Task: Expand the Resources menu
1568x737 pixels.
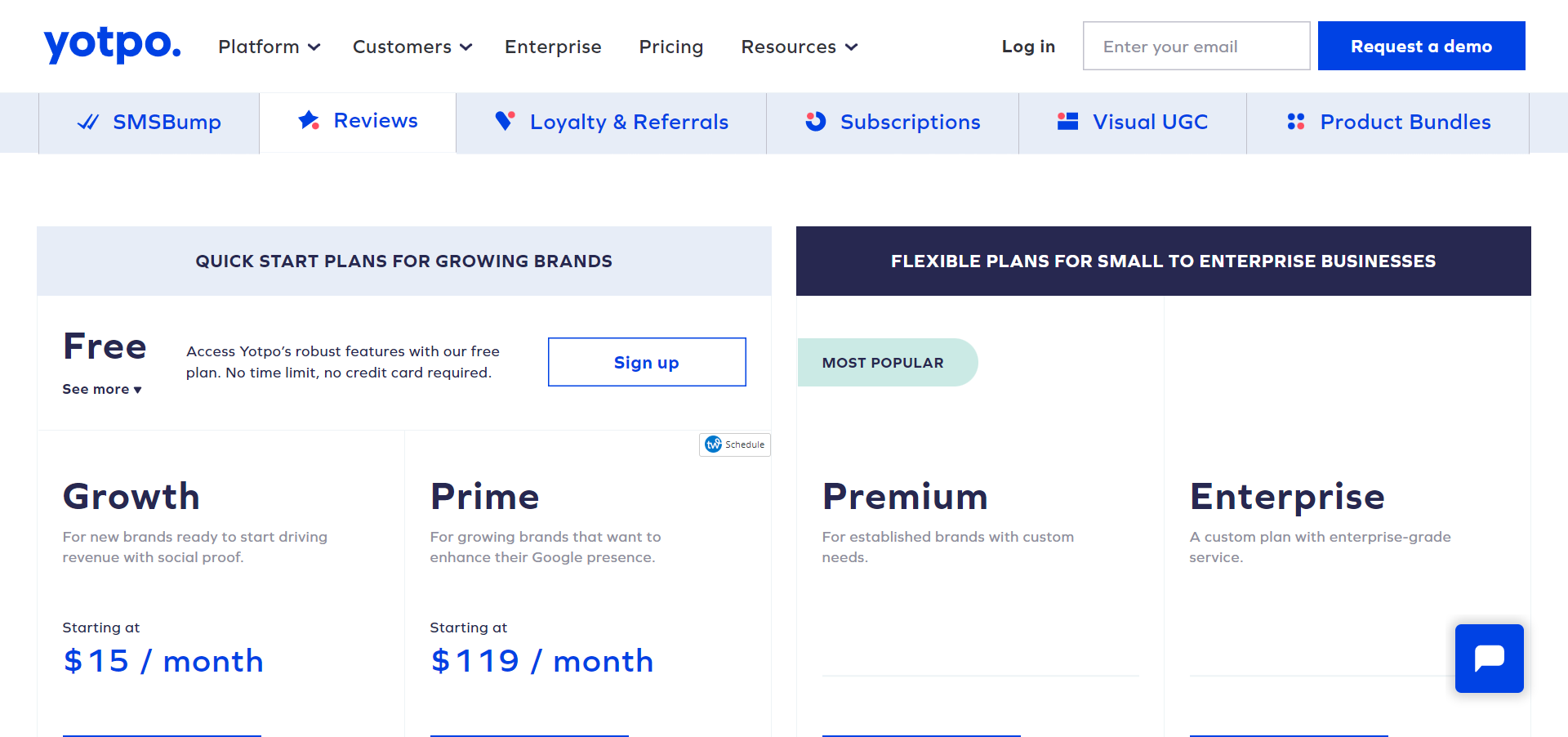Action: pyautogui.click(x=799, y=47)
